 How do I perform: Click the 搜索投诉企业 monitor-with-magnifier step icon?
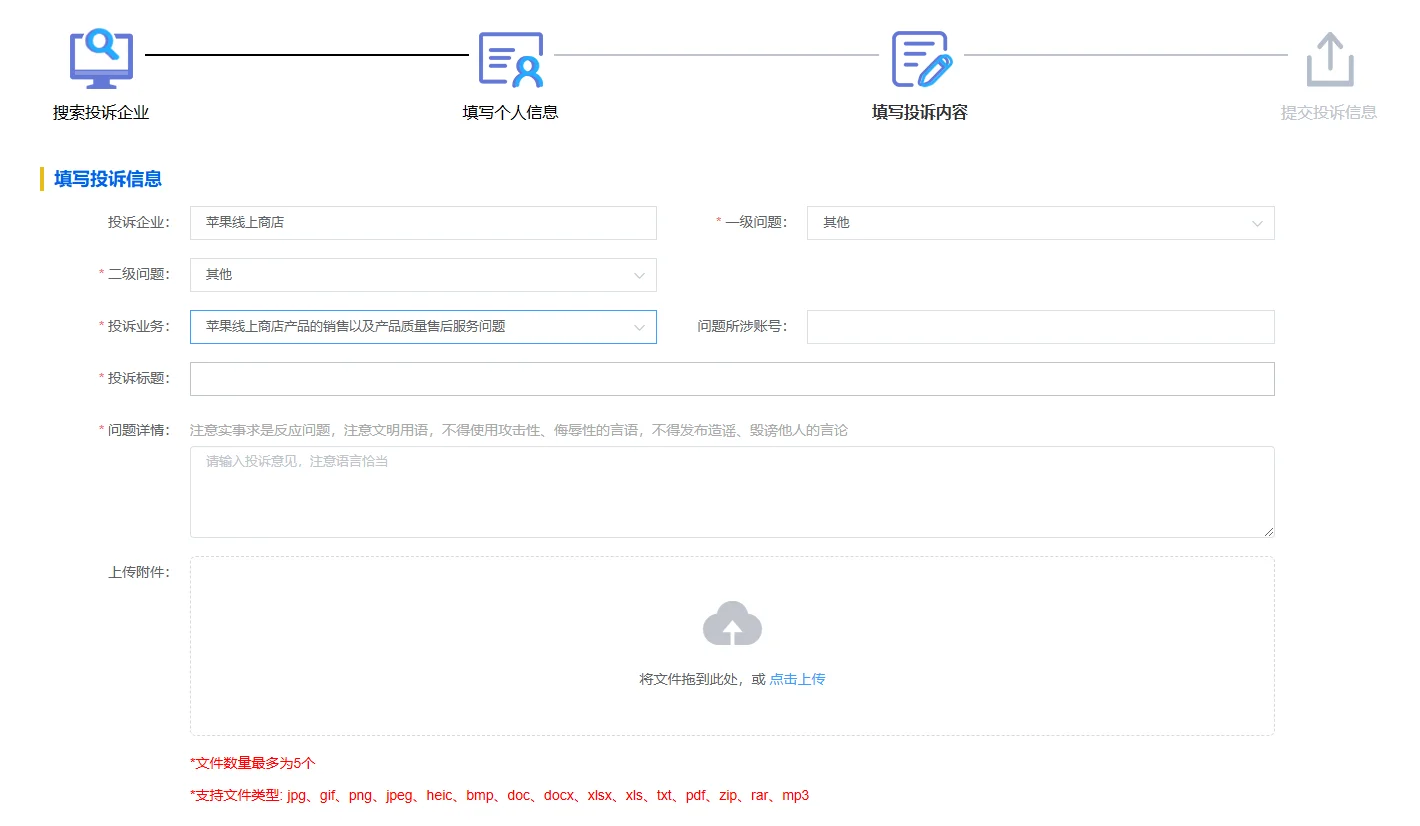pyautogui.click(x=100, y=58)
